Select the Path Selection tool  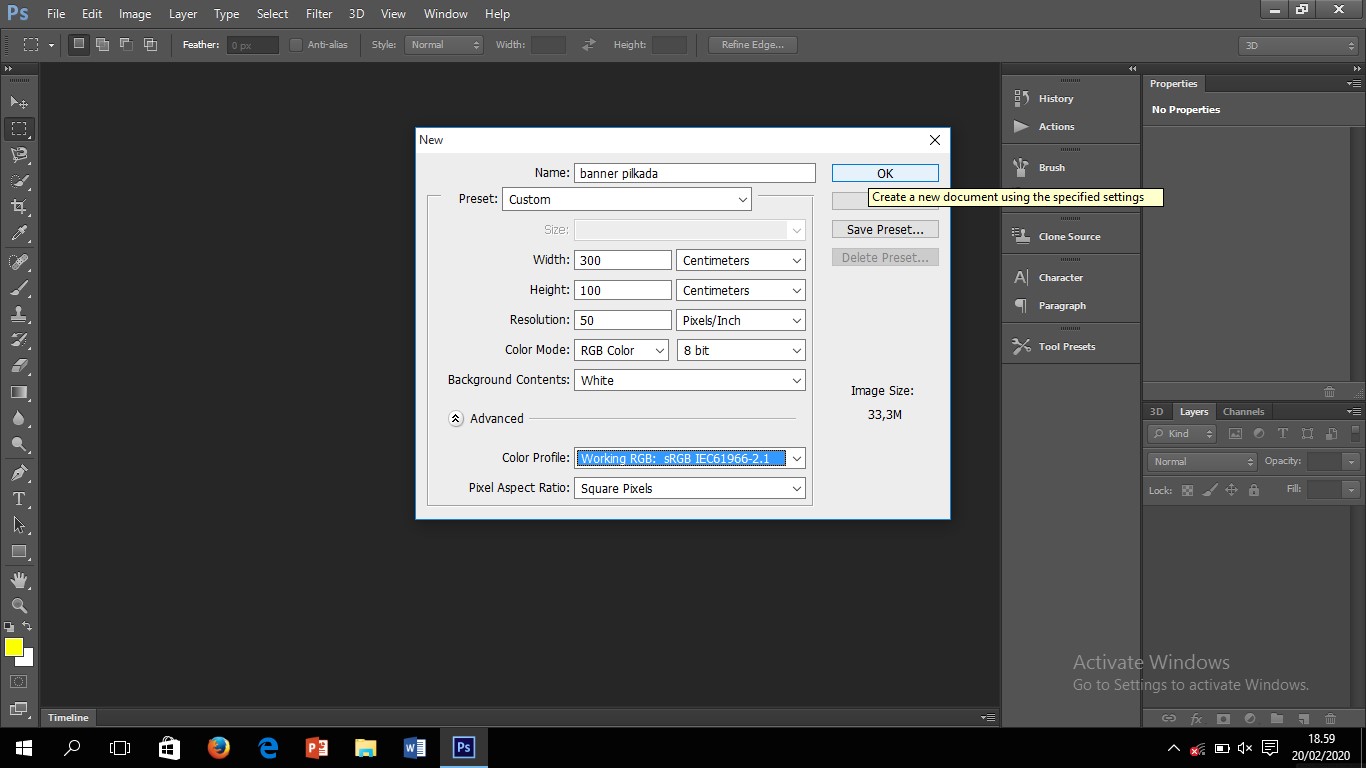click(x=19, y=524)
